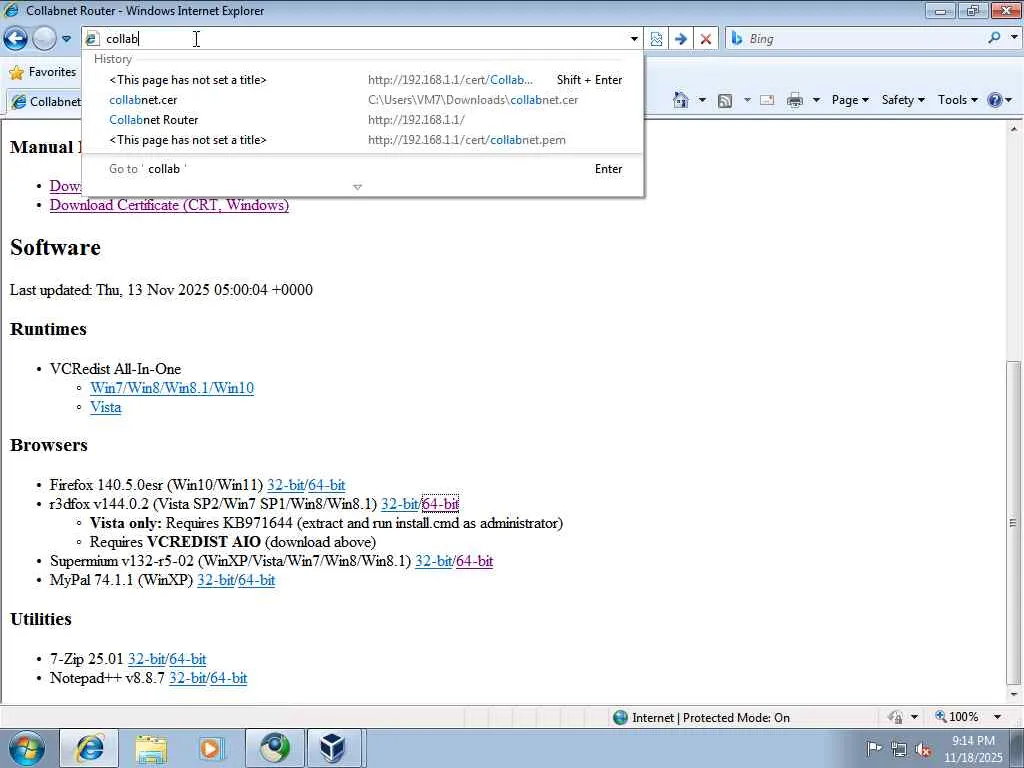Download MyPal 74.1.1 64-bit
The image size is (1024, 768).
[257, 580]
